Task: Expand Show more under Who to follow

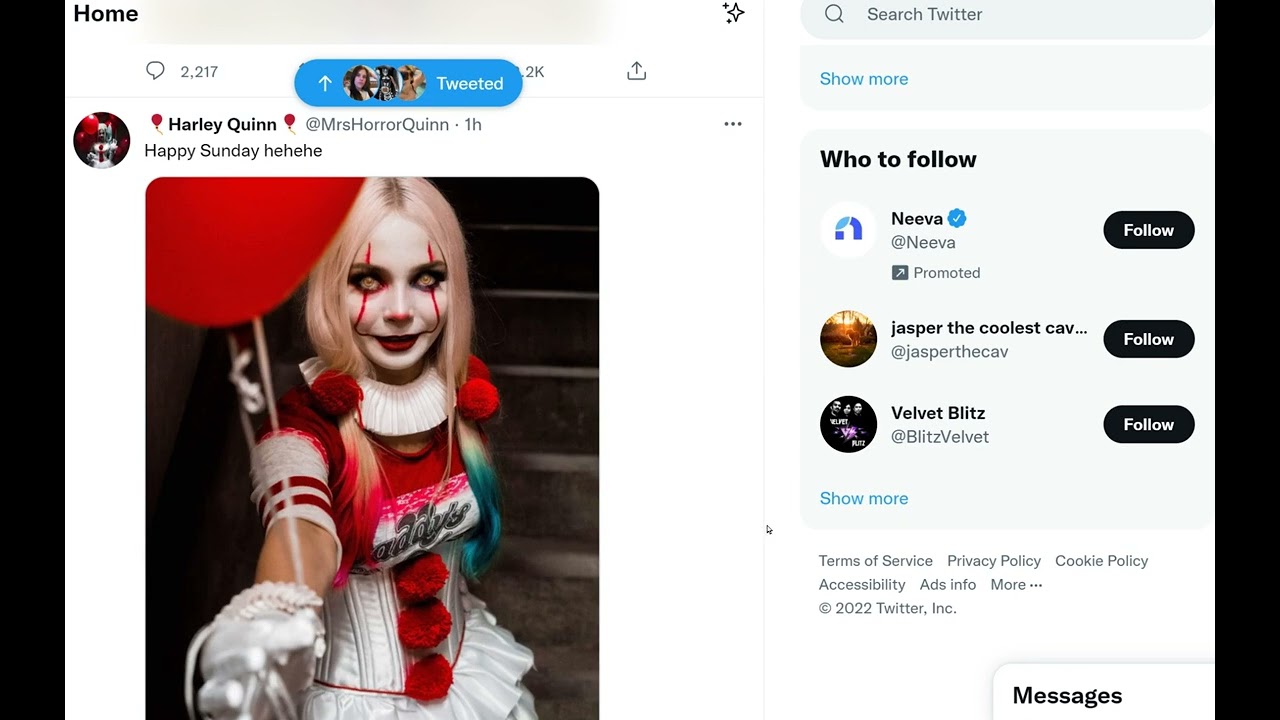Action: [864, 498]
